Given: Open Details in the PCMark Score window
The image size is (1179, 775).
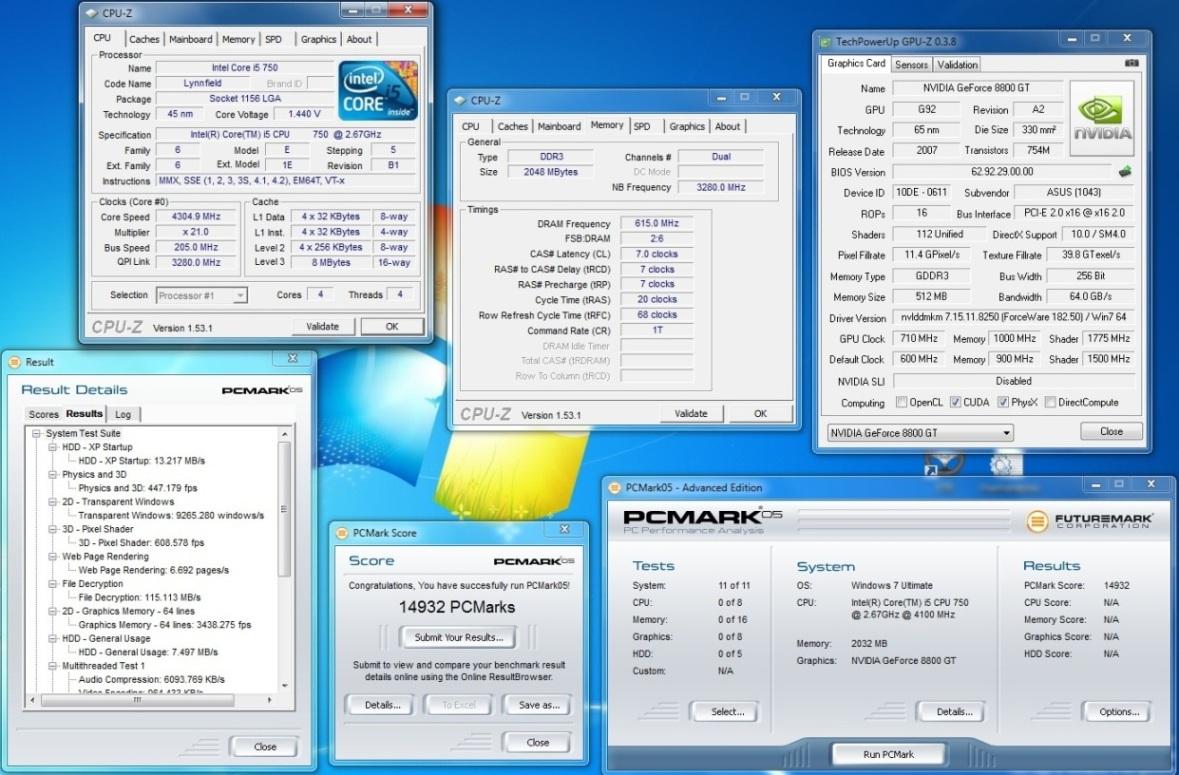Looking at the screenshot, I should (x=382, y=705).
